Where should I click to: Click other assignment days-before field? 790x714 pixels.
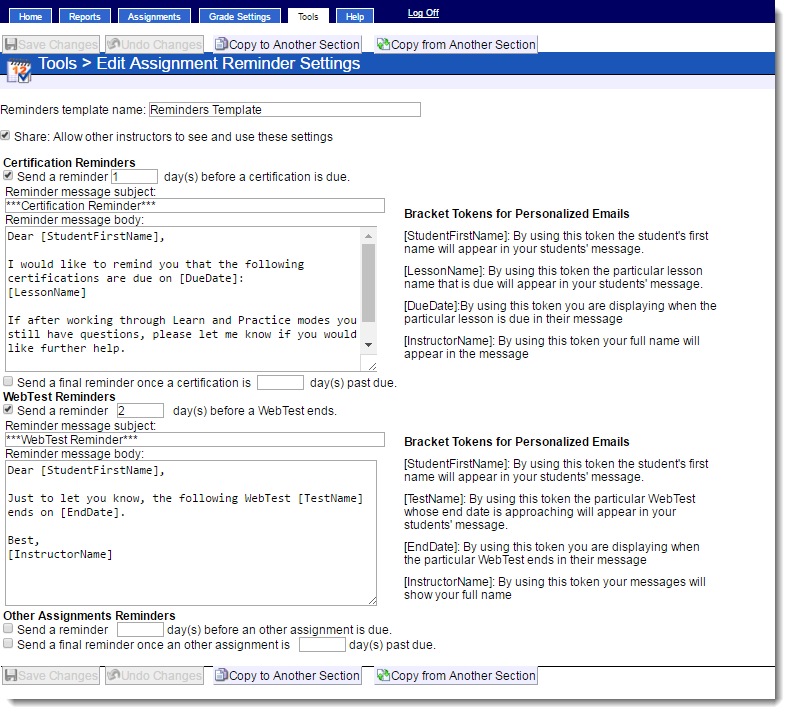[140, 630]
